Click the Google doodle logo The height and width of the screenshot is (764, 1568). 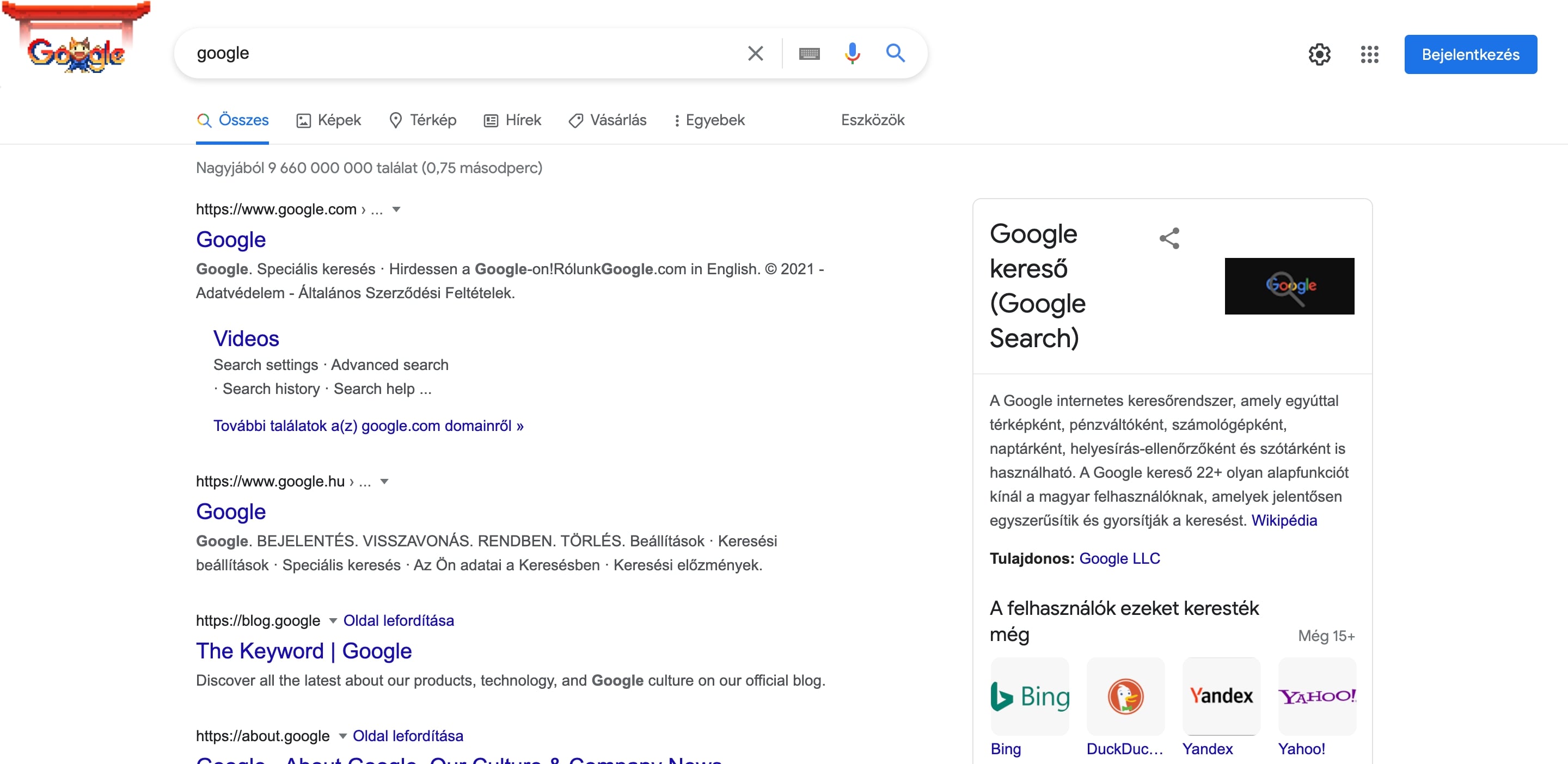[76, 38]
